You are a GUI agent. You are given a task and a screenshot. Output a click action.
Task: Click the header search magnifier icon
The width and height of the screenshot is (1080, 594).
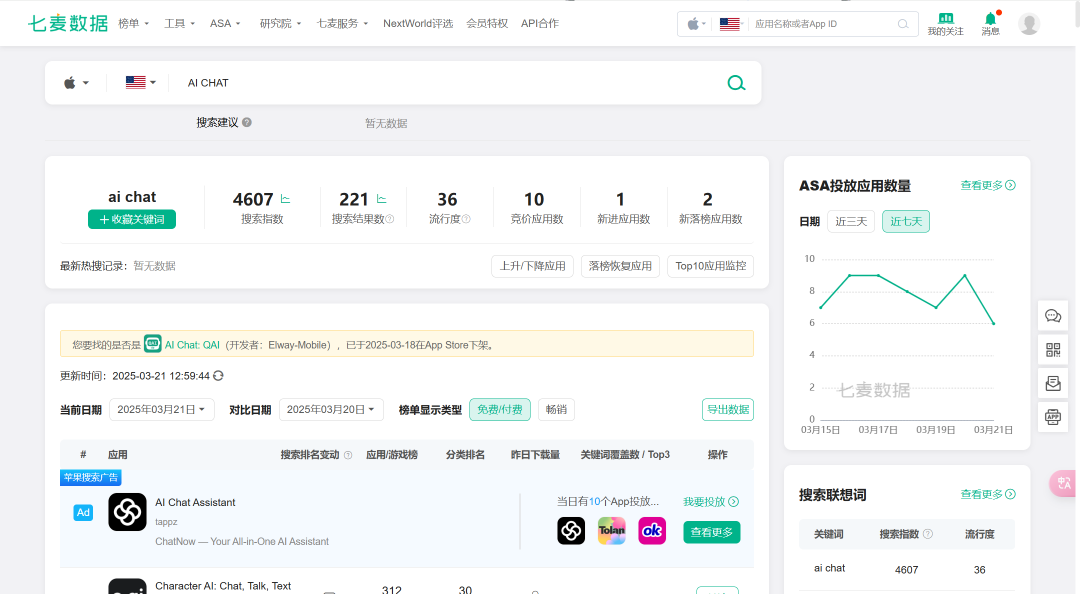(x=902, y=24)
